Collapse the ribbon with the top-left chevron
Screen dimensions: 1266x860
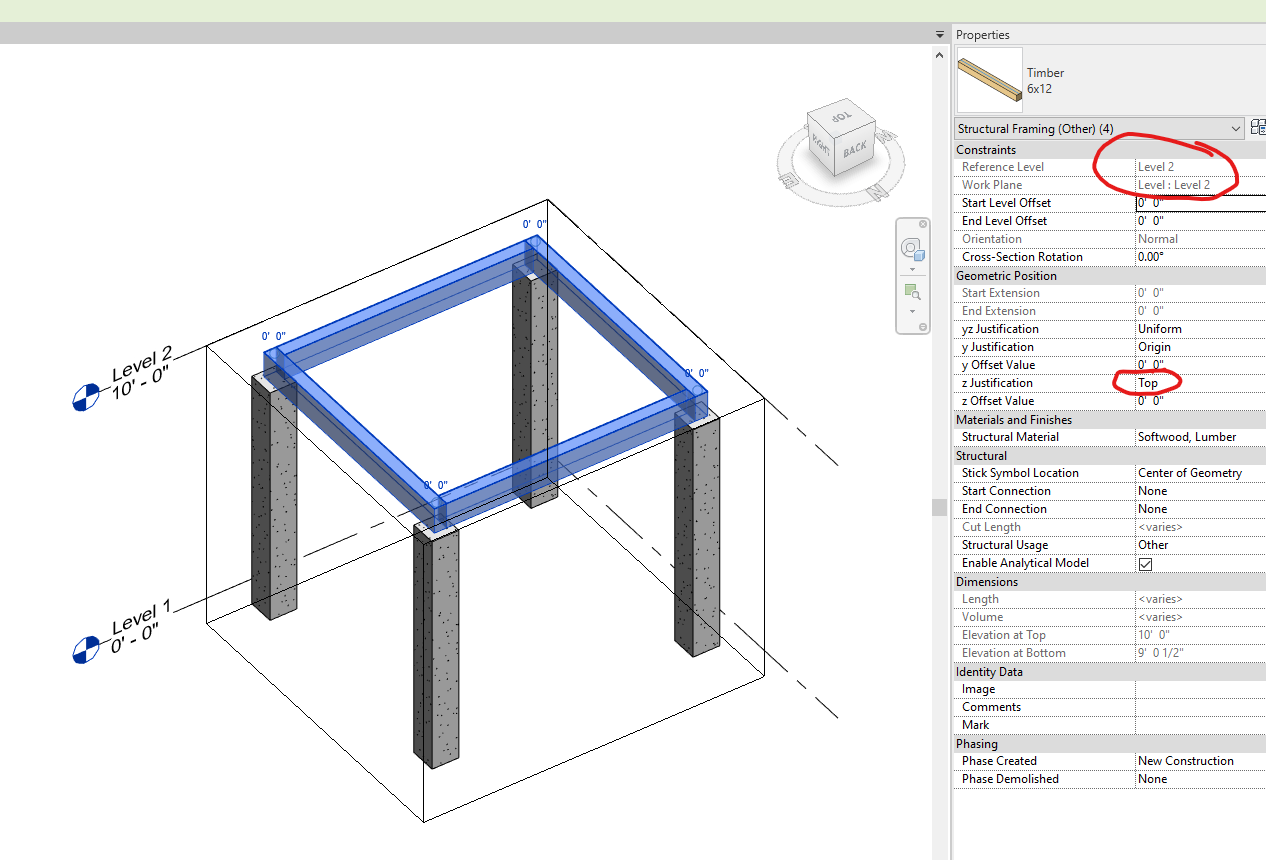(x=940, y=33)
